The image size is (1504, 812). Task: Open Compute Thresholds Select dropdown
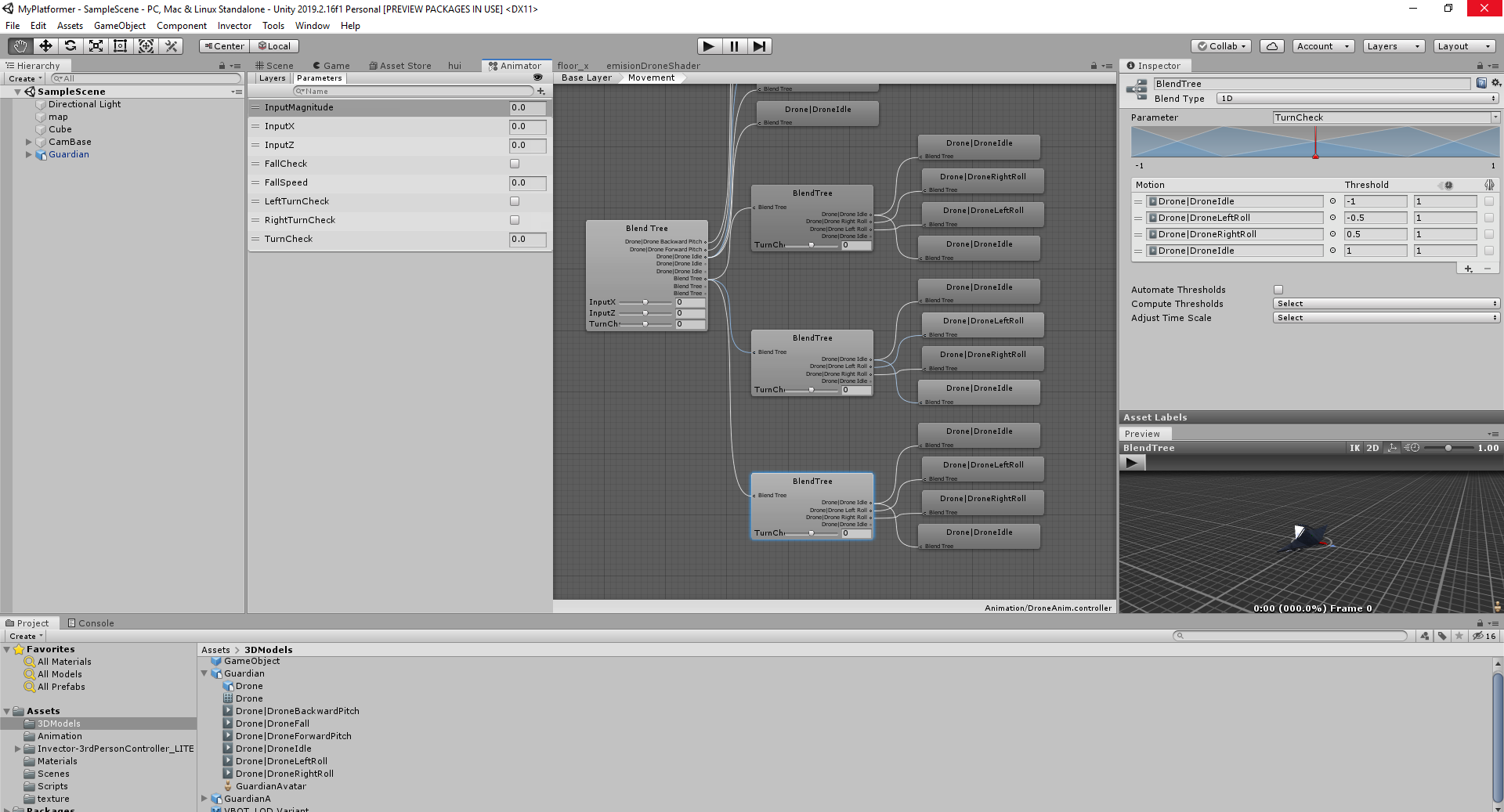point(1386,304)
